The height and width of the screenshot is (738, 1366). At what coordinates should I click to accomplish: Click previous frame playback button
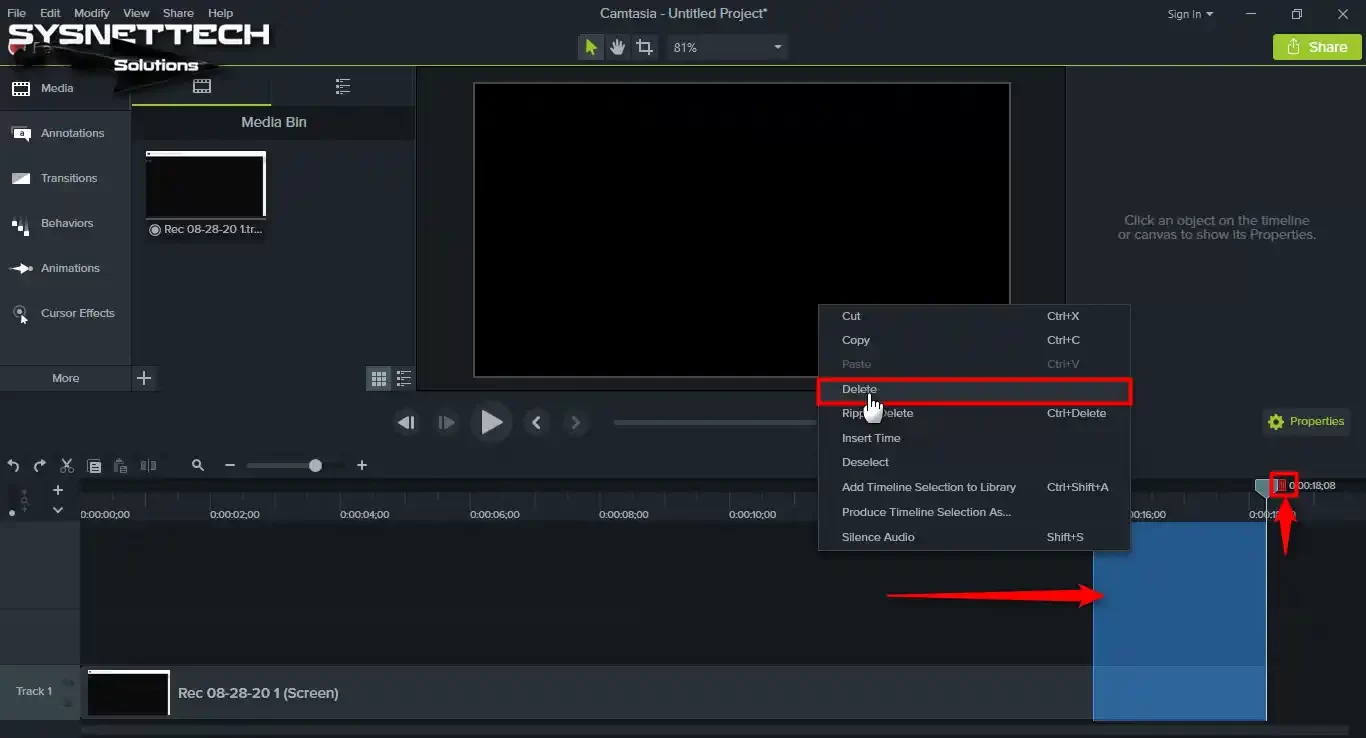[x=406, y=423]
